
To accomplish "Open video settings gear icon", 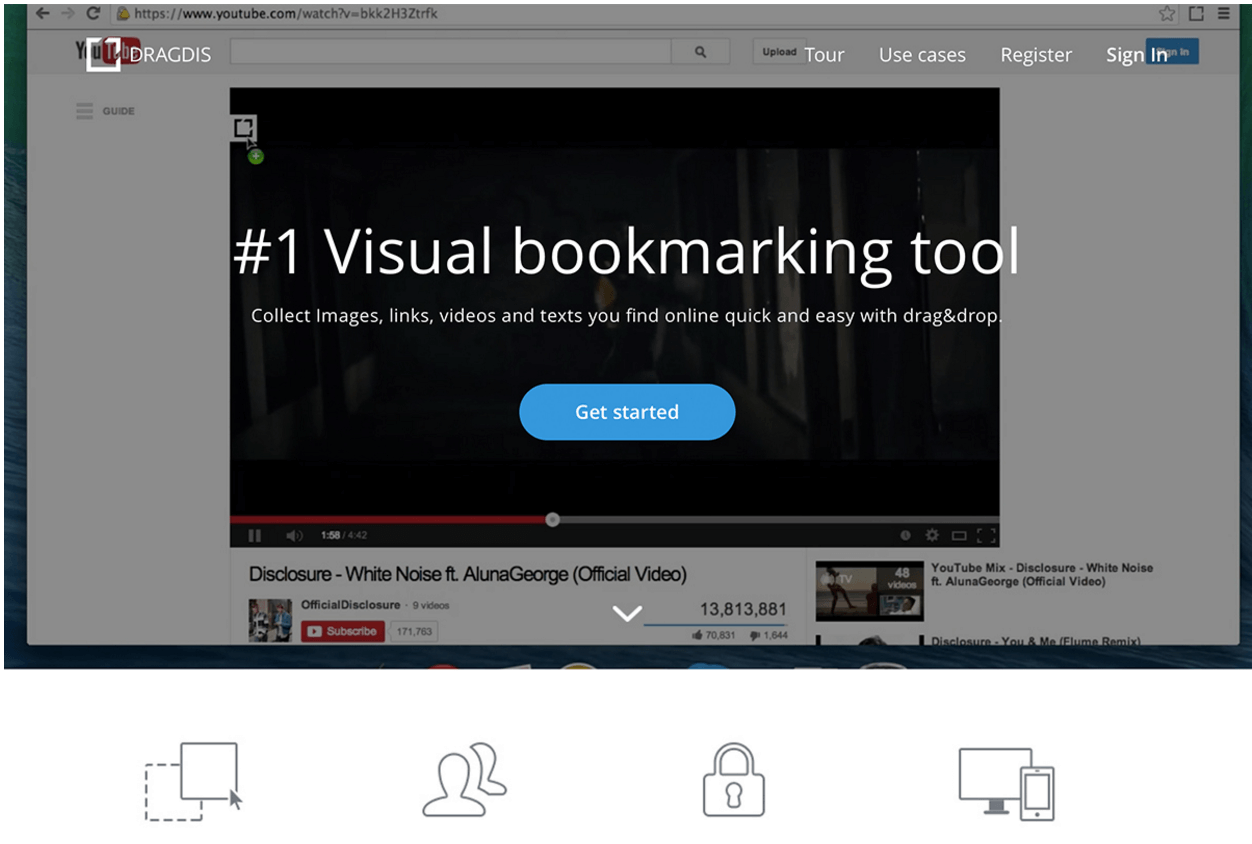I will pyautogui.click(x=932, y=536).
